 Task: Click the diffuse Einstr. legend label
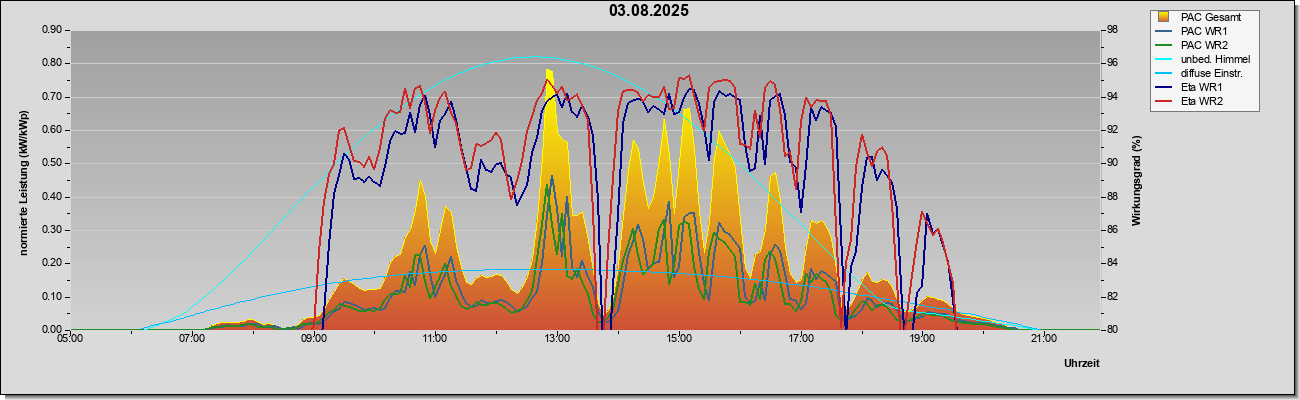point(1215,73)
